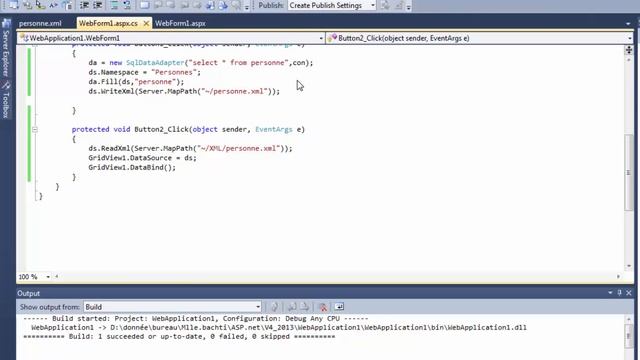
Task: Toggle auto hide pin on Output panel
Action: (619, 293)
